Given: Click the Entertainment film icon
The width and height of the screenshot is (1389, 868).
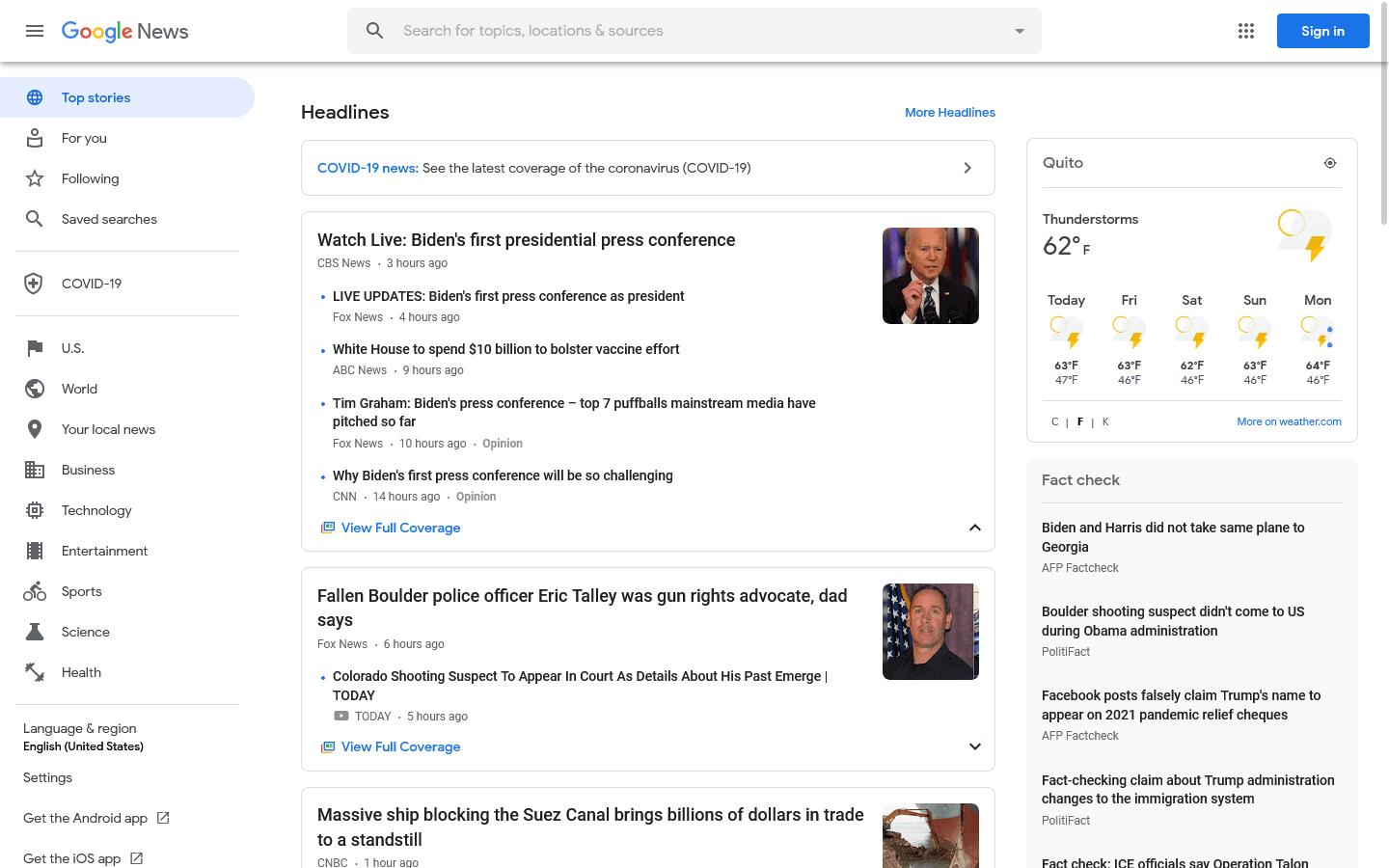Looking at the screenshot, I should pos(35,551).
